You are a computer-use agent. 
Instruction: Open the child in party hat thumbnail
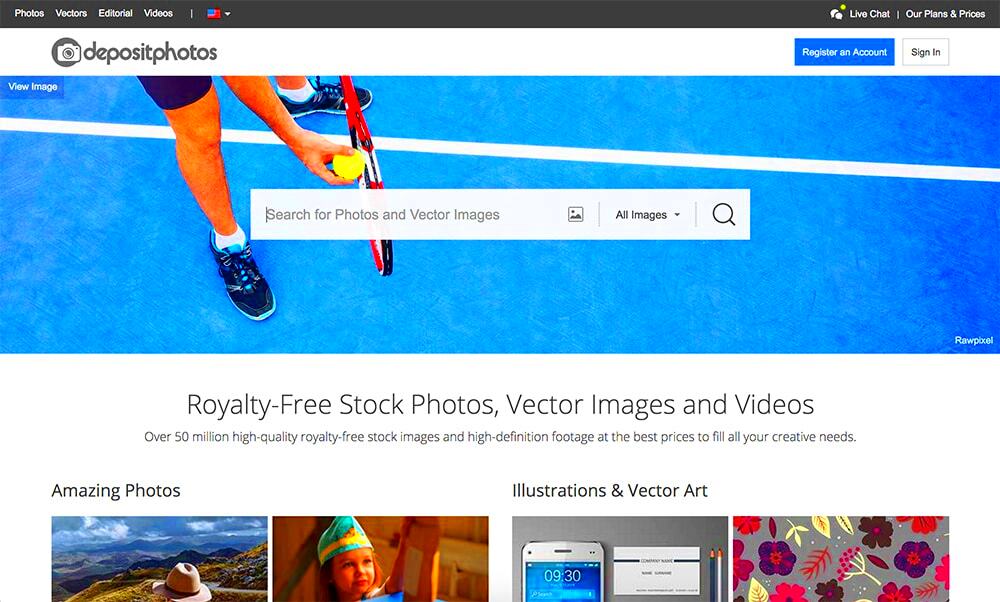coord(380,560)
